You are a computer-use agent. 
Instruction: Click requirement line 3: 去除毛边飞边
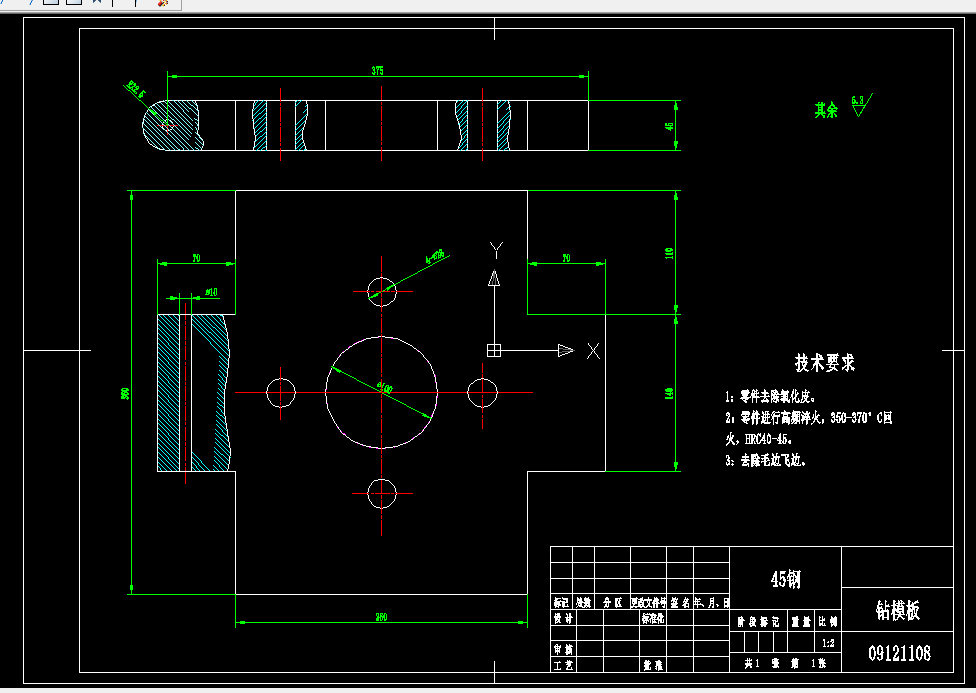pyautogui.click(x=766, y=461)
